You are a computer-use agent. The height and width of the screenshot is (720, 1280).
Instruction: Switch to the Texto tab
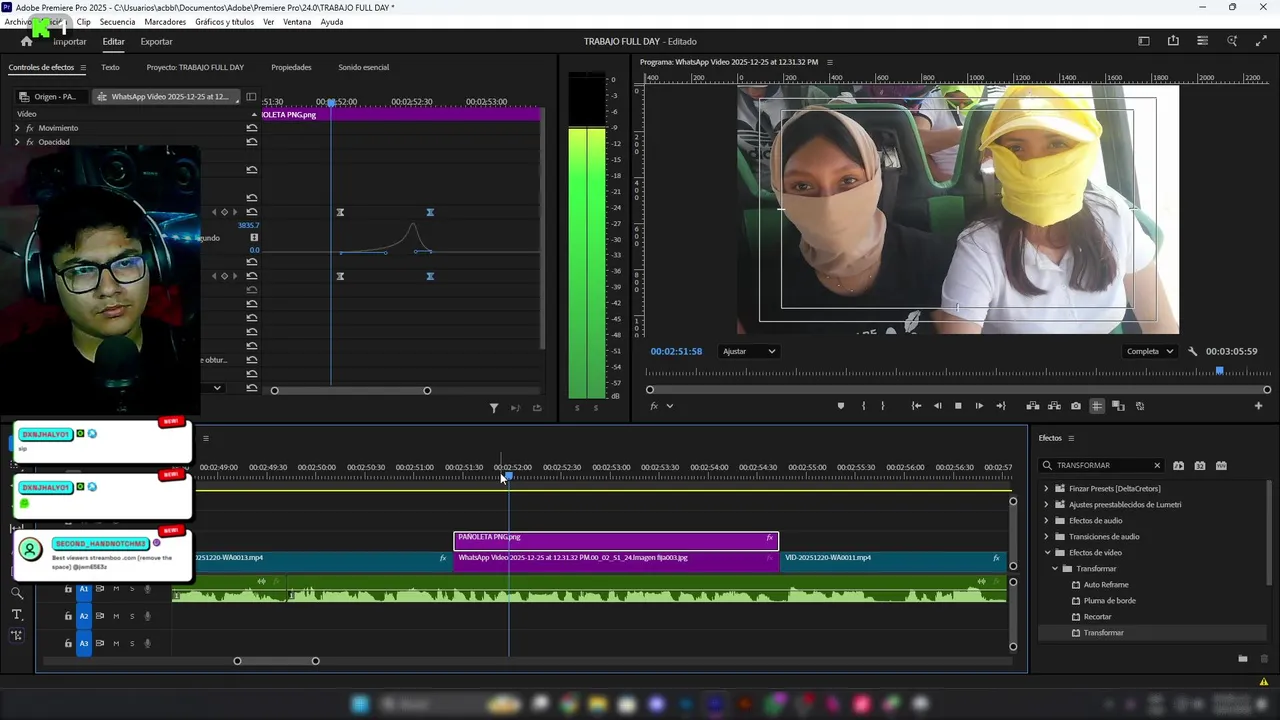[x=110, y=68]
